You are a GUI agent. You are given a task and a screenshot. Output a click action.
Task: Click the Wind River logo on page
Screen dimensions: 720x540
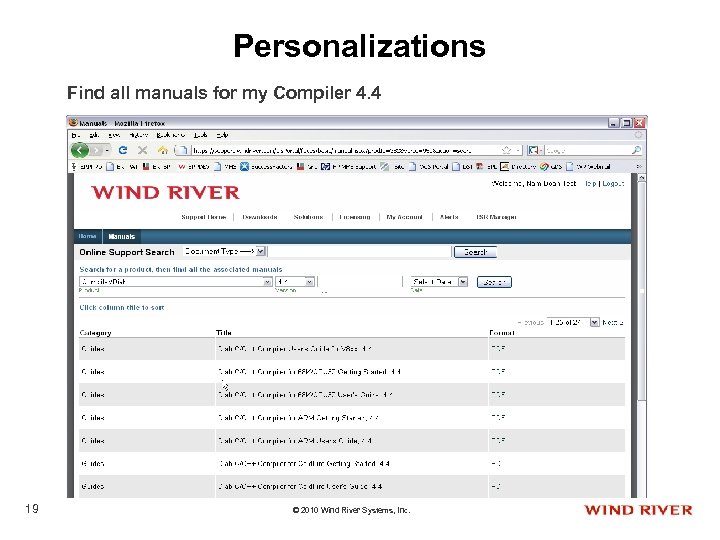[165, 192]
